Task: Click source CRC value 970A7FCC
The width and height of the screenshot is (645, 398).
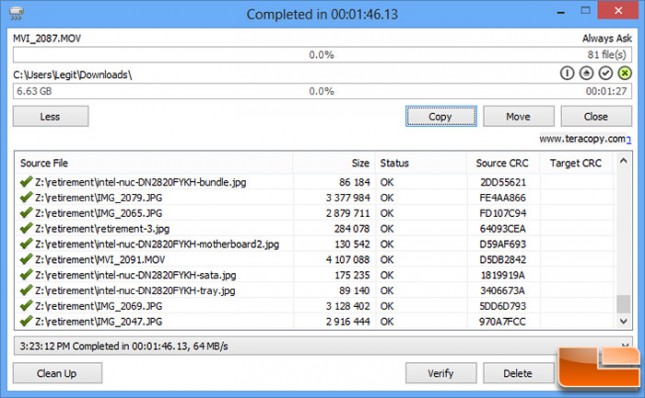Action: pos(503,322)
